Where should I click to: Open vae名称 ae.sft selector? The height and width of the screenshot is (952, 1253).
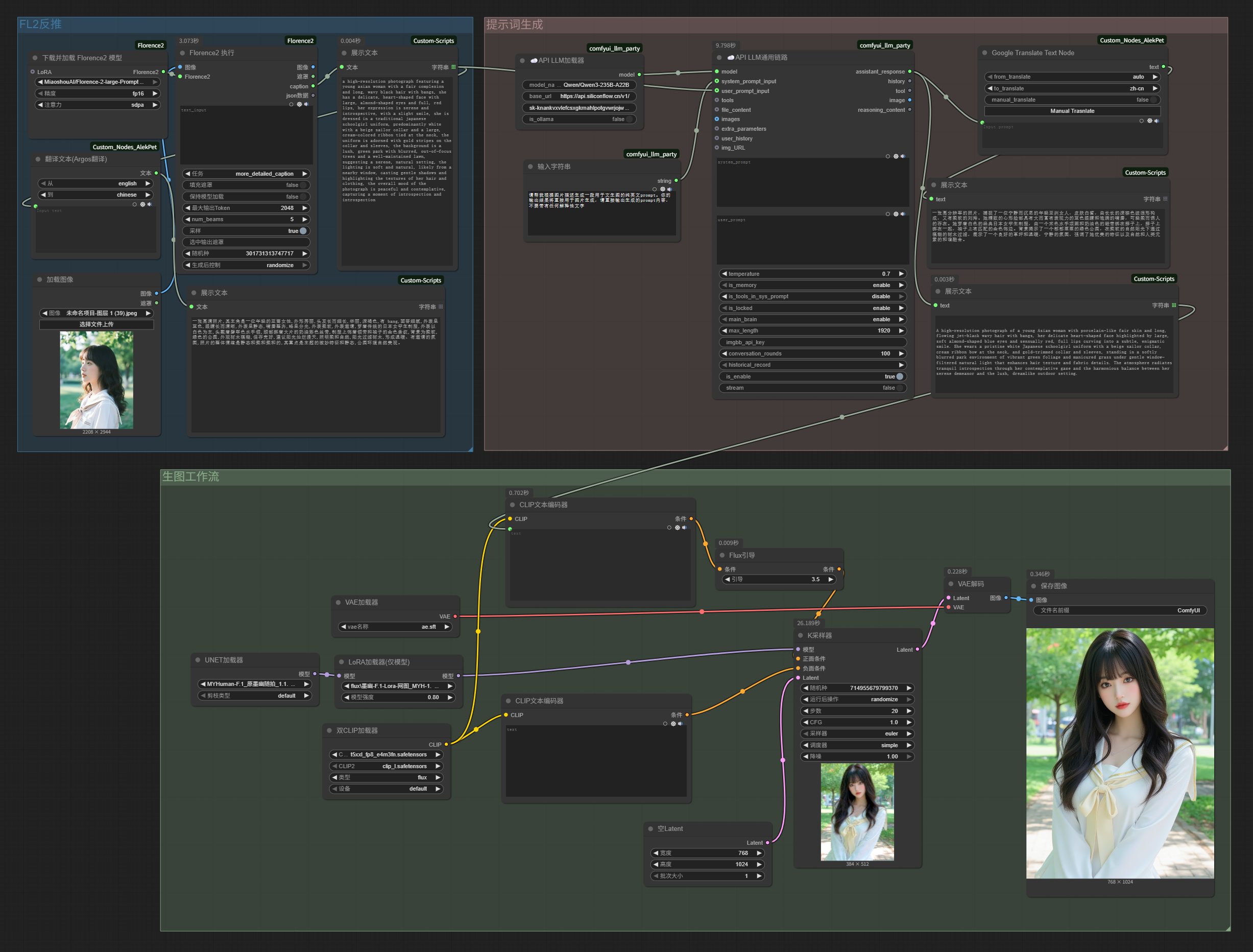[395, 627]
